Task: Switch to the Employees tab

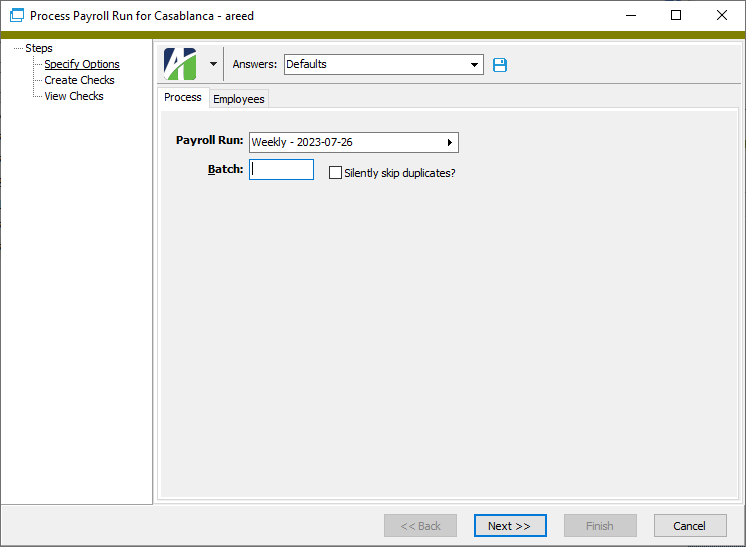Action: click(x=238, y=98)
